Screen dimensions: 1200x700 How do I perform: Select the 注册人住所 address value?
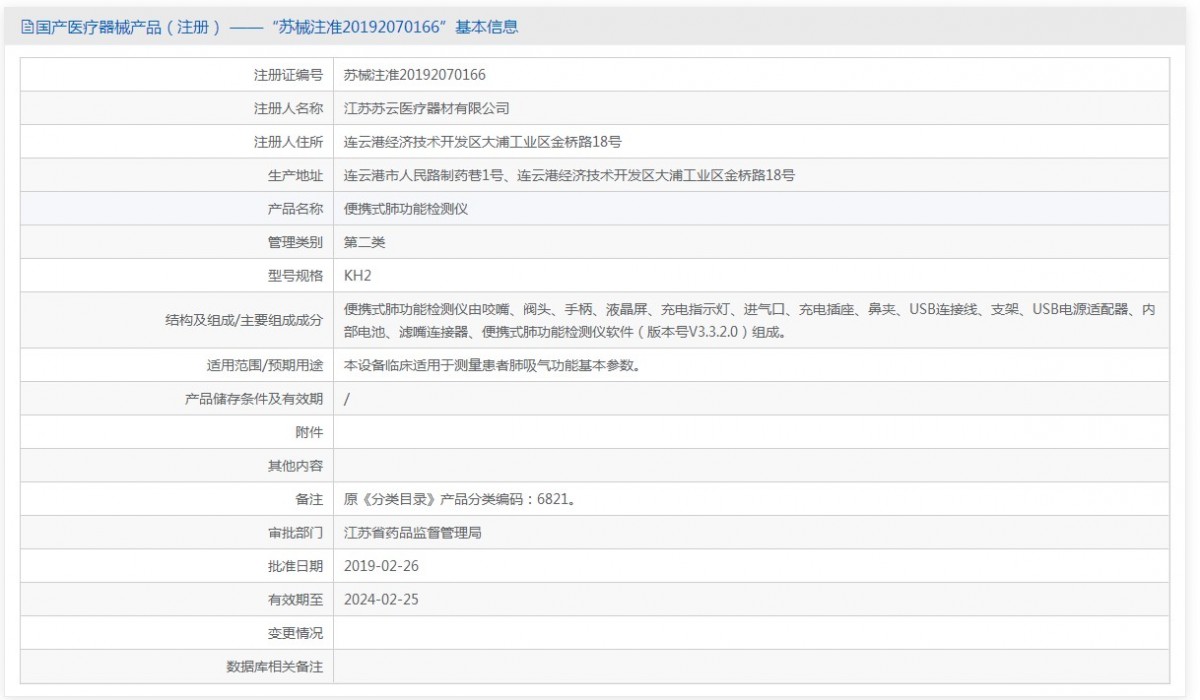(x=483, y=142)
